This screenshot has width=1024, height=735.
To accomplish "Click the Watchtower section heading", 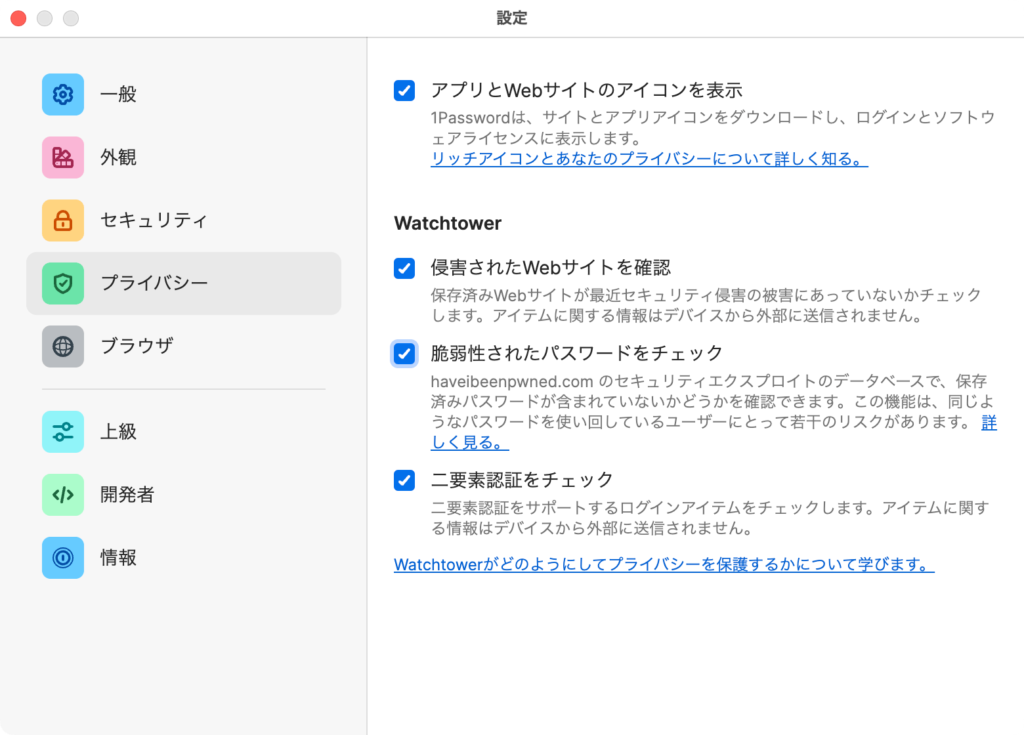I will (x=448, y=223).
